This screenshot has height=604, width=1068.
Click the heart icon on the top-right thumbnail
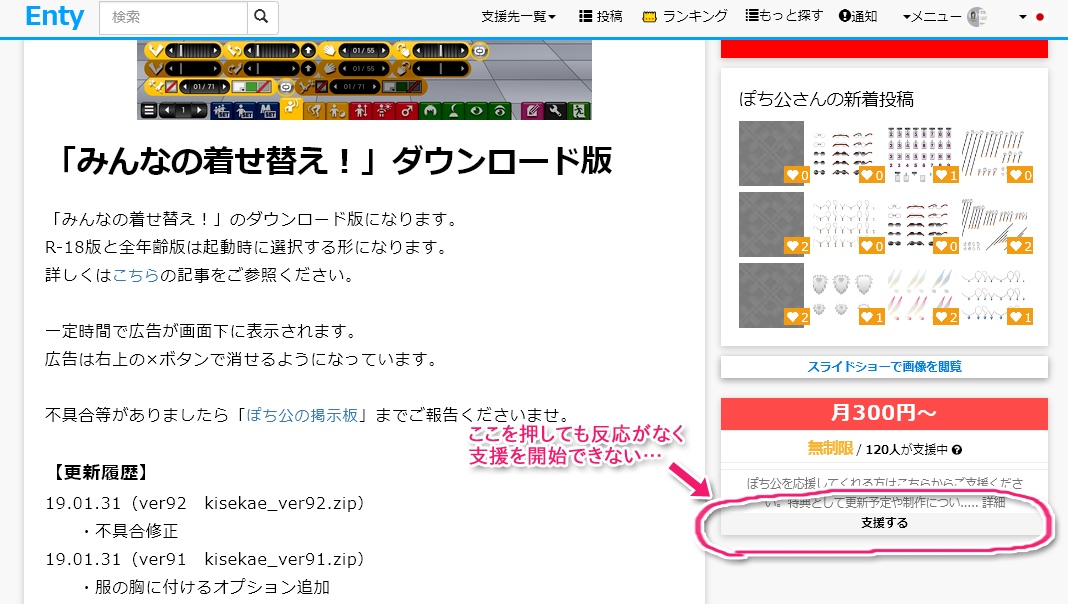click(1019, 174)
